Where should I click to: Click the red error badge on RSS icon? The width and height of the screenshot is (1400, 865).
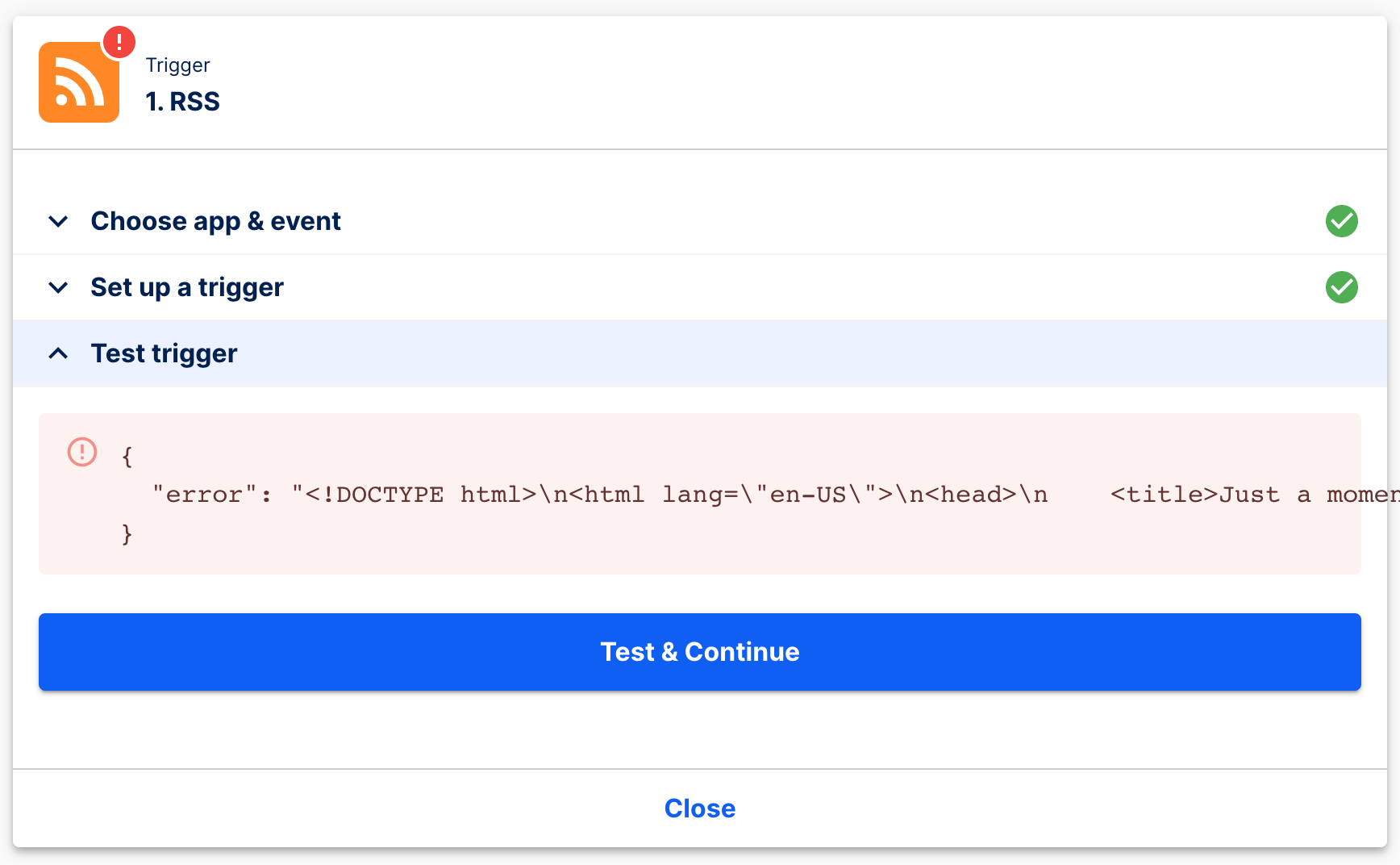point(119,42)
